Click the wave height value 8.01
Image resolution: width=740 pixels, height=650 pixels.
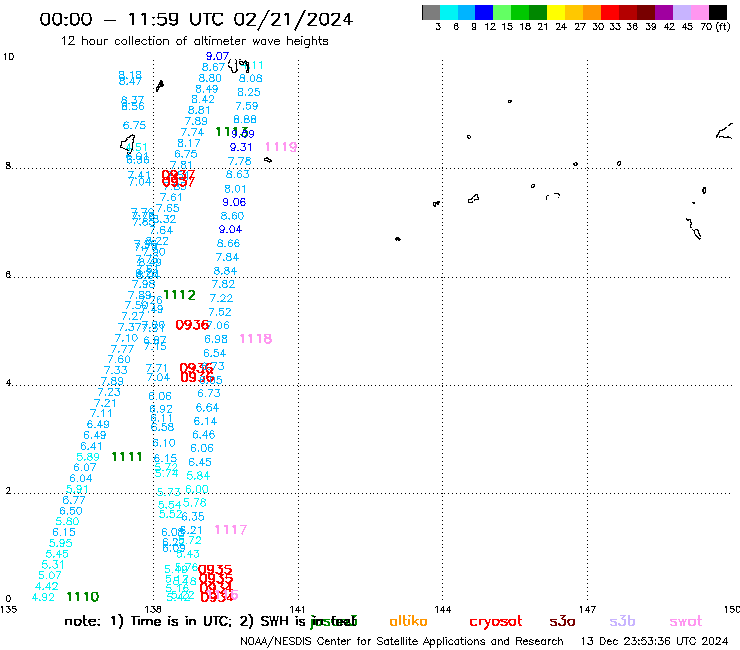235,189
